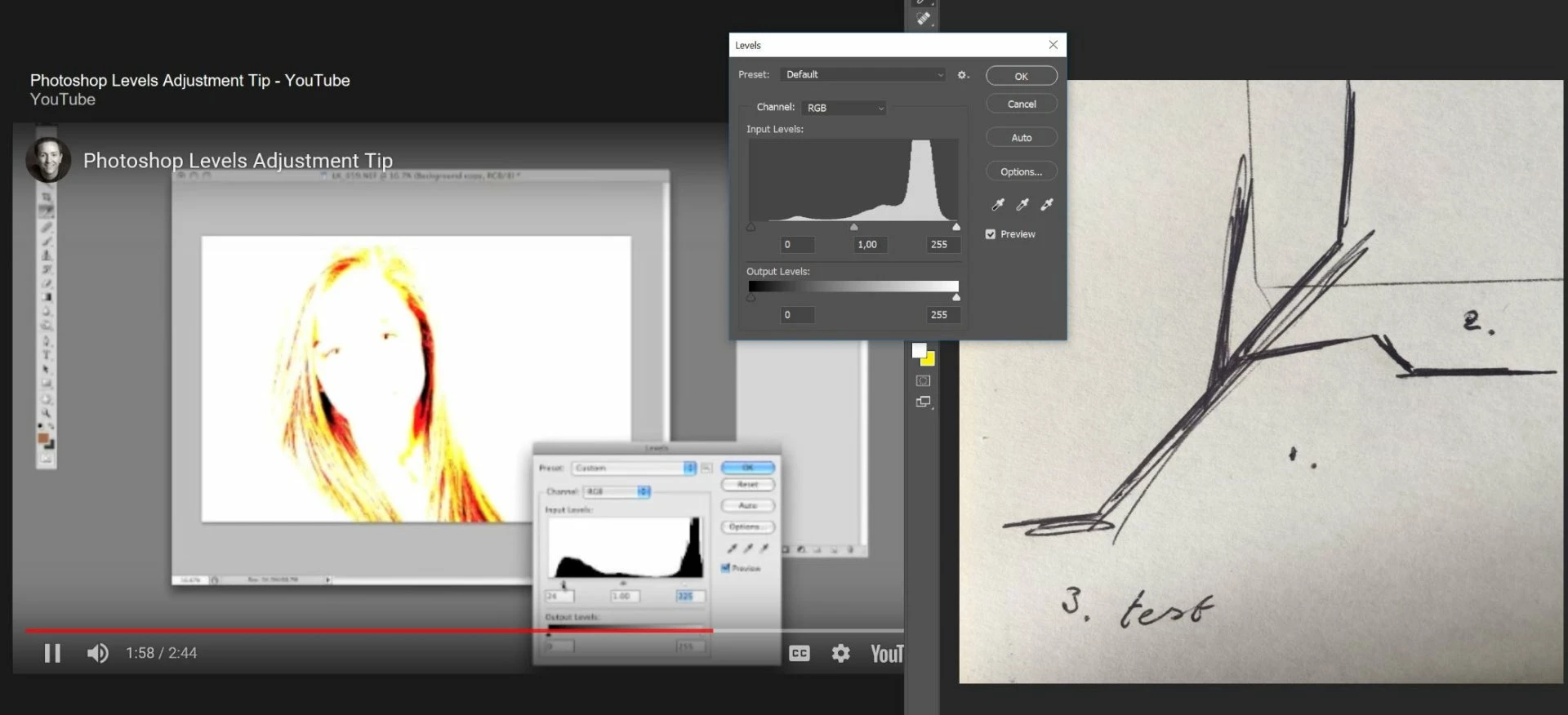Open the preset options gear menu

[x=963, y=74]
